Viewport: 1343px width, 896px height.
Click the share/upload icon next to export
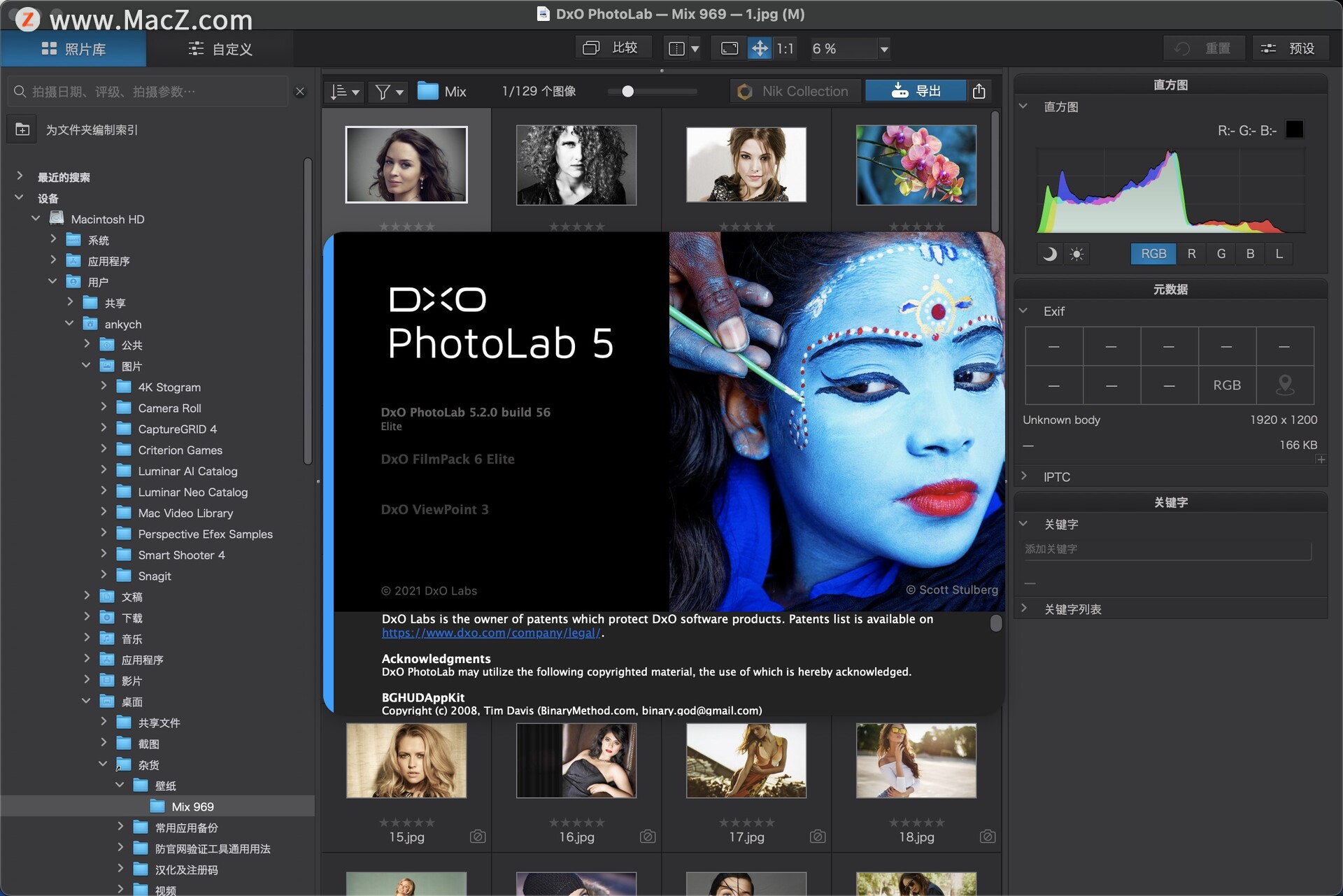[x=981, y=90]
